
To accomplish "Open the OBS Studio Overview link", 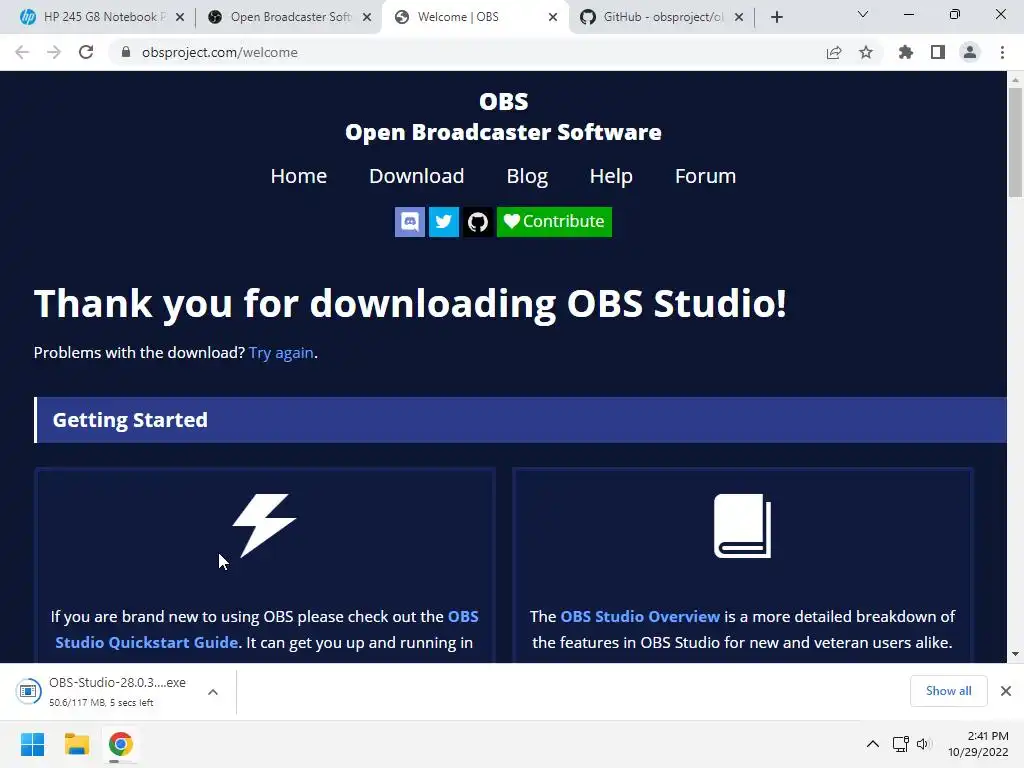I will point(640,616).
